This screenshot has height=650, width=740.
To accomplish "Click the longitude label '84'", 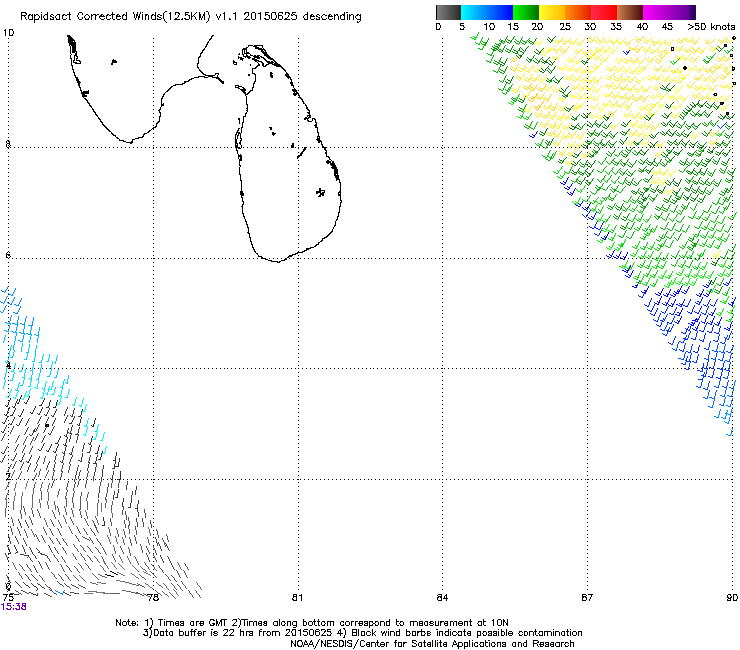I will pos(442,598).
